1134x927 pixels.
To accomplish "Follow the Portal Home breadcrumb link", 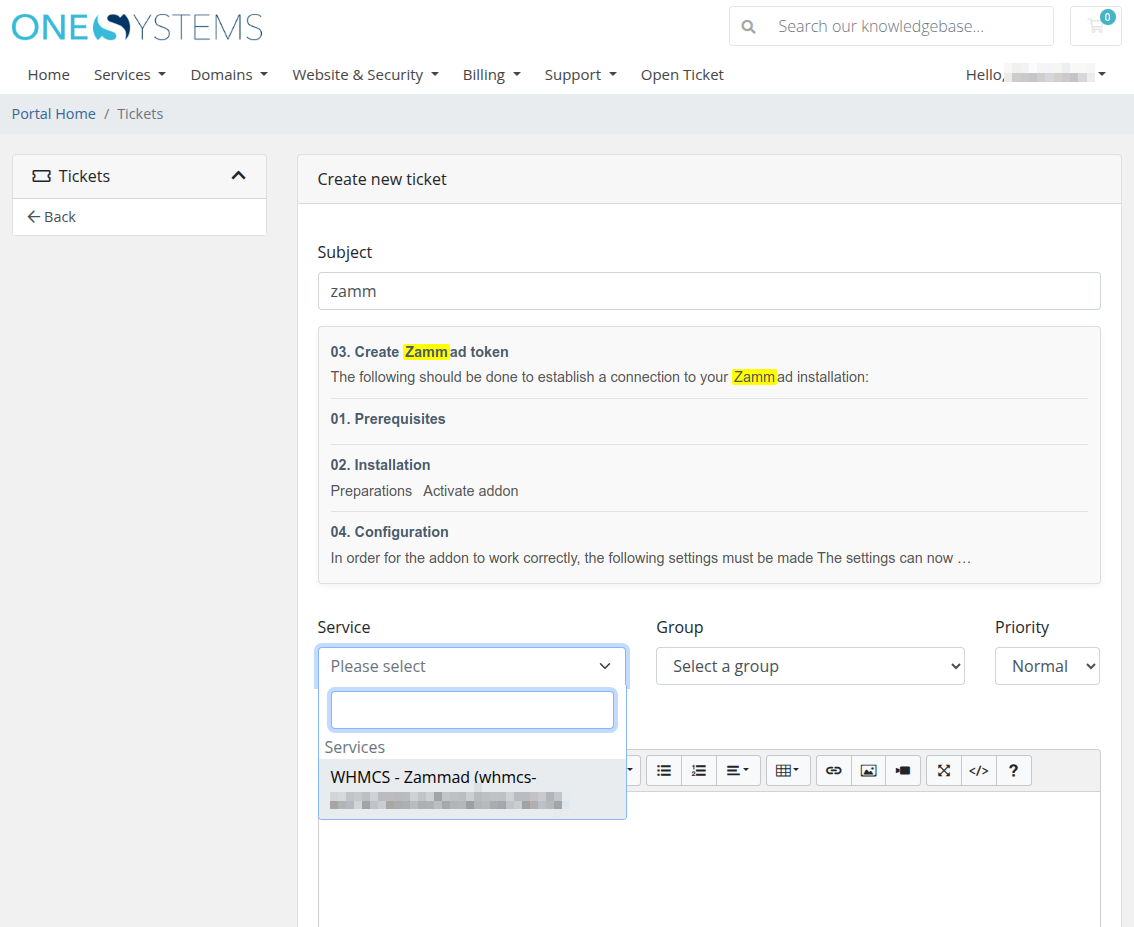I will pyautogui.click(x=54, y=114).
